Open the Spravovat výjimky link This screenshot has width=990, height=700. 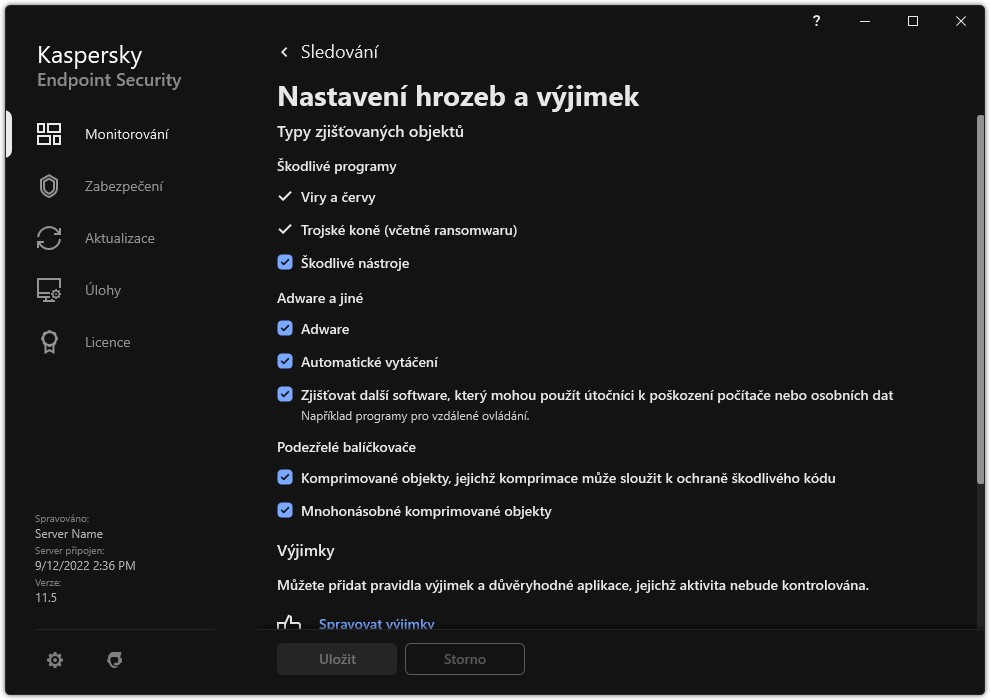(376, 623)
